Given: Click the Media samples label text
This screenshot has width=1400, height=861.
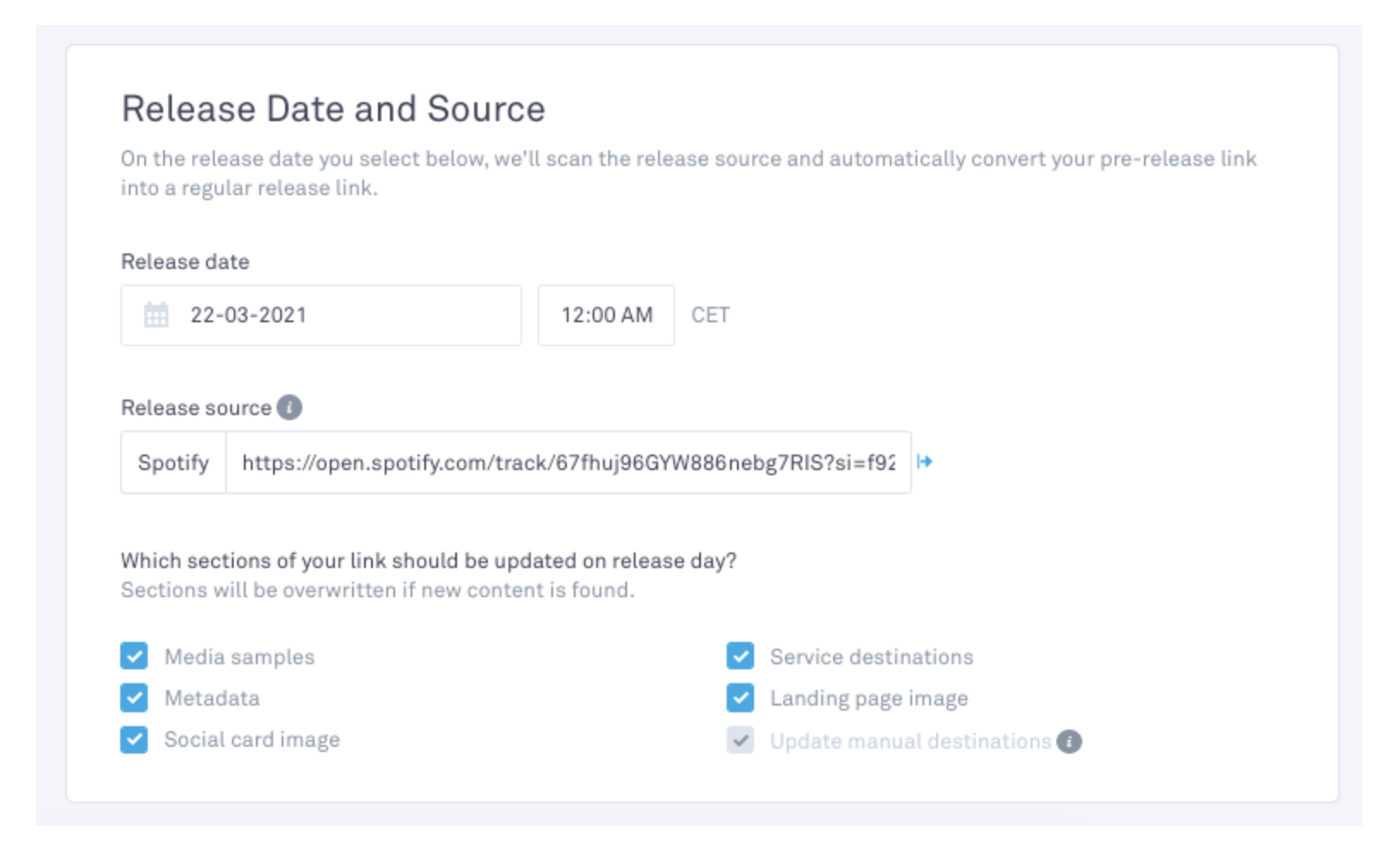Looking at the screenshot, I should point(240,657).
